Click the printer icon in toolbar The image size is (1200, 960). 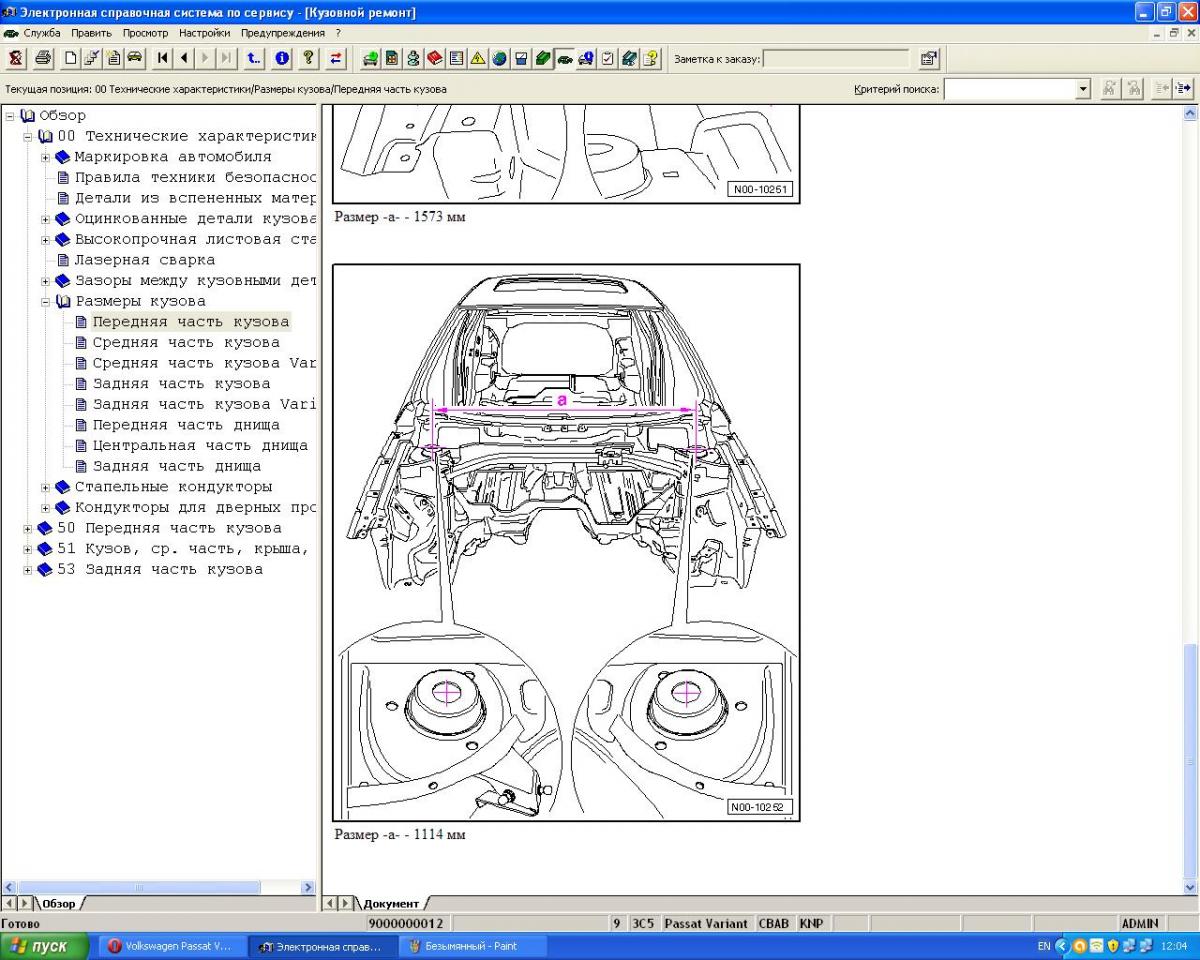(43, 58)
